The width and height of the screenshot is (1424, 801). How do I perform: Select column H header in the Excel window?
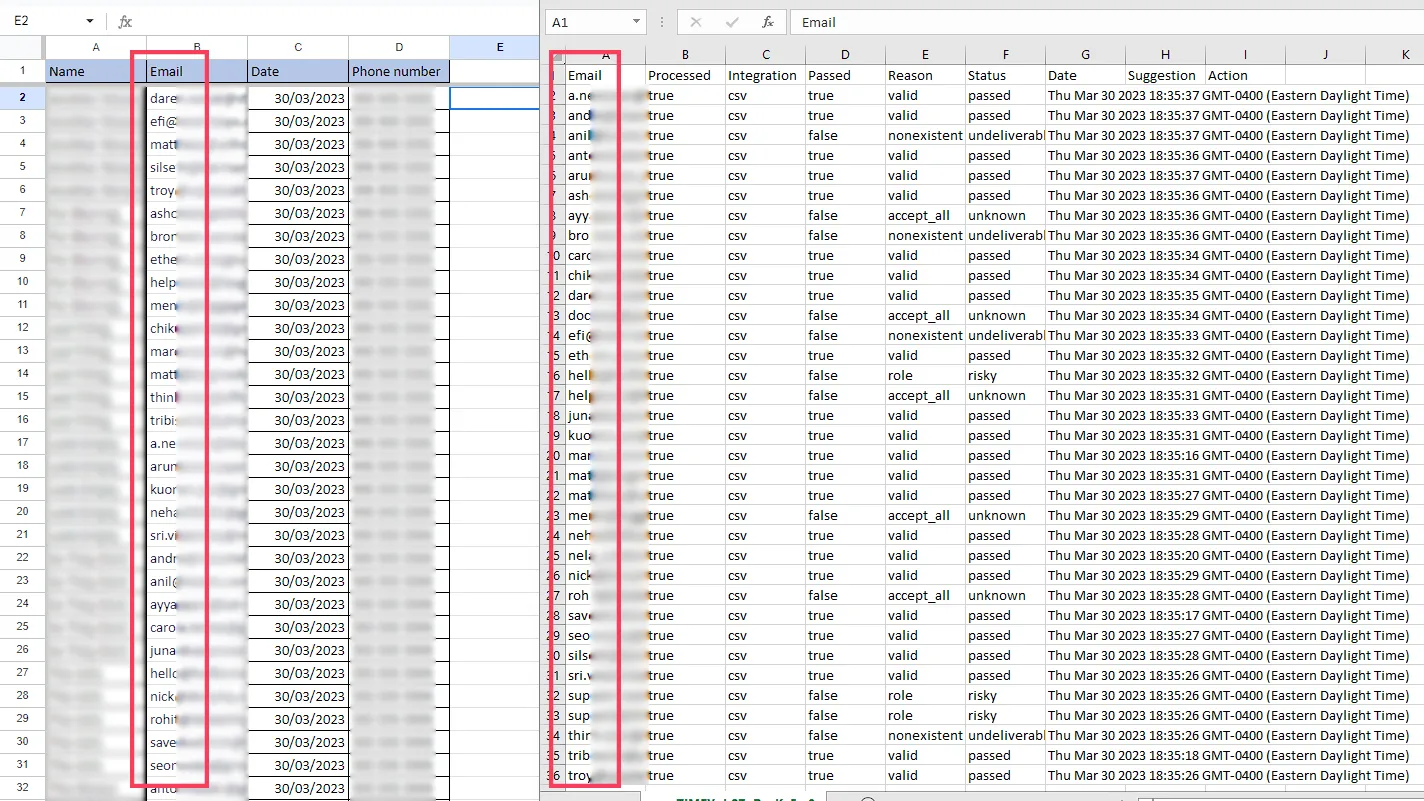coord(1165,56)
